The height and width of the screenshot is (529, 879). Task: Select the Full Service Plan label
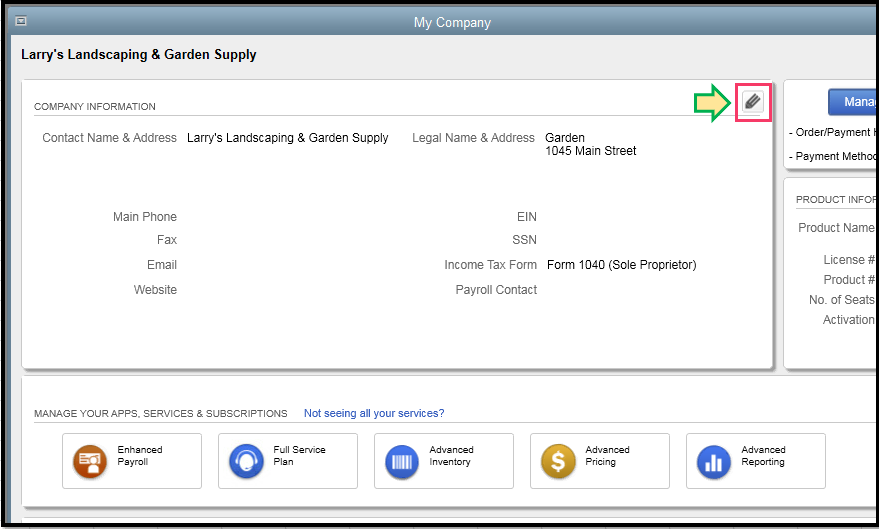[x=299, y=456]
